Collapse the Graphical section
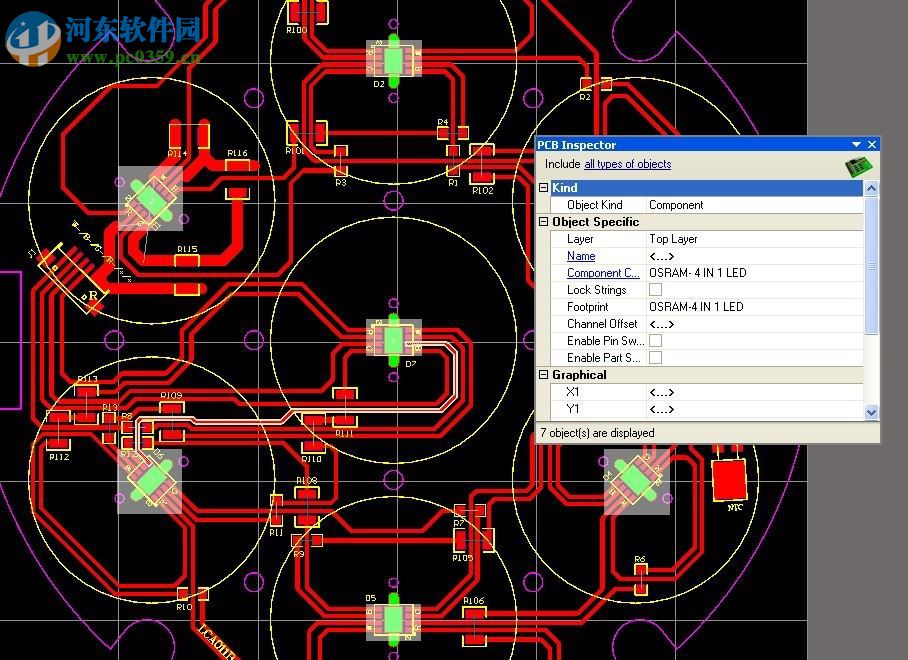The image size is (908, 660). [x=544, y=375]
